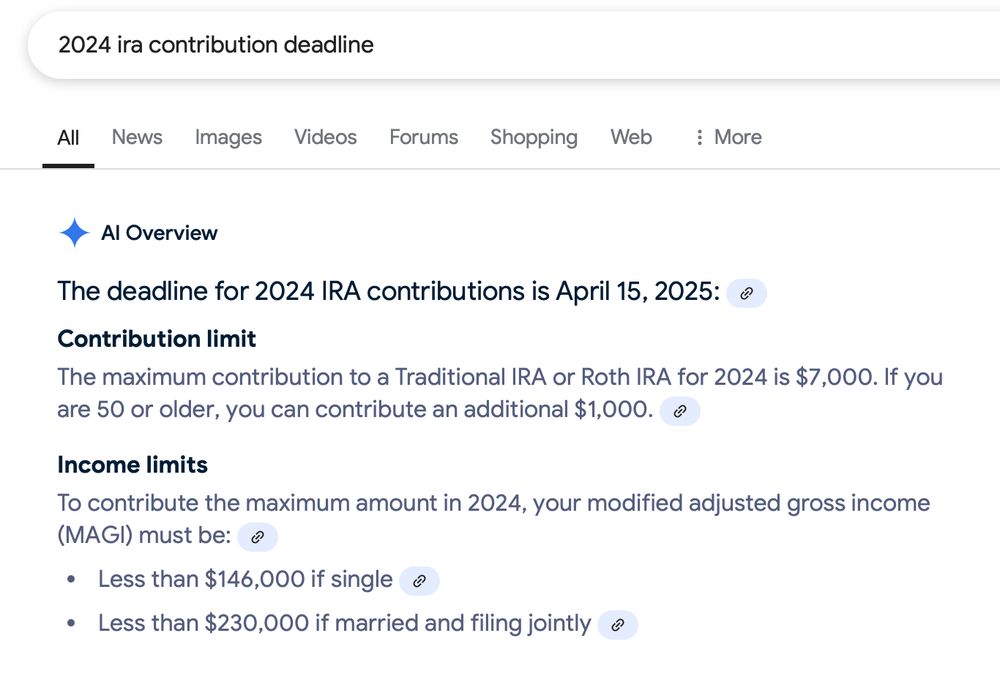This screenshot has height=676, width=1000.
Task: Click the AI Overview label
Action: pos(159,233)
